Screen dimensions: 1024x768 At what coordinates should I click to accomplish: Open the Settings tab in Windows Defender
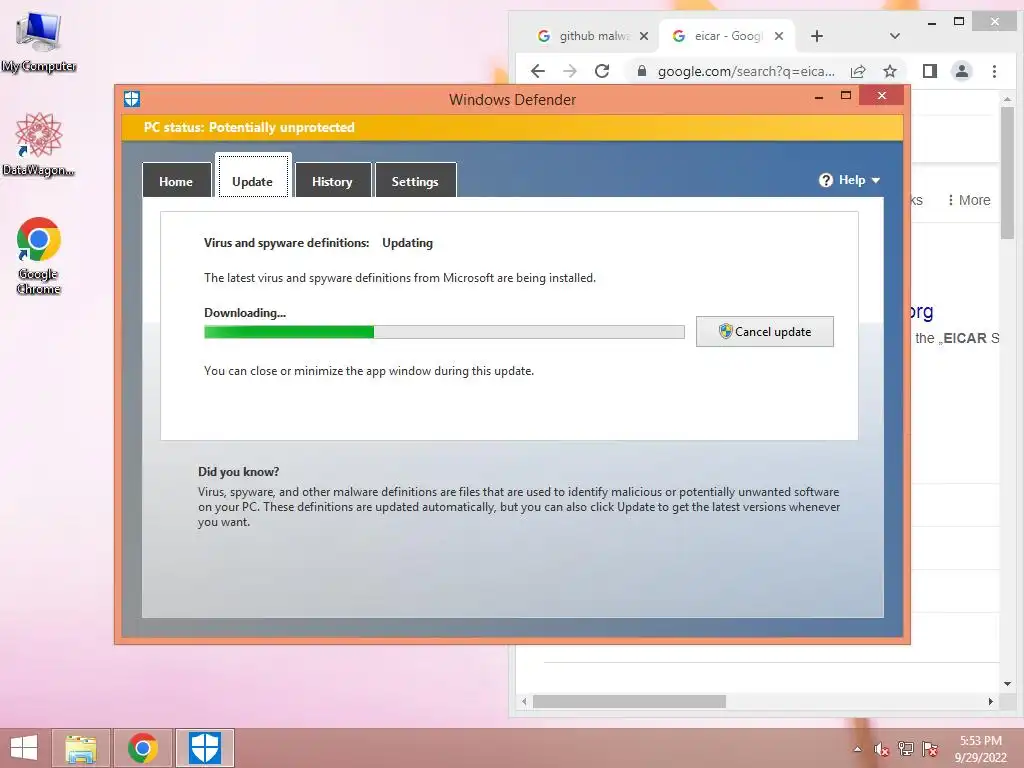(415, 181)
